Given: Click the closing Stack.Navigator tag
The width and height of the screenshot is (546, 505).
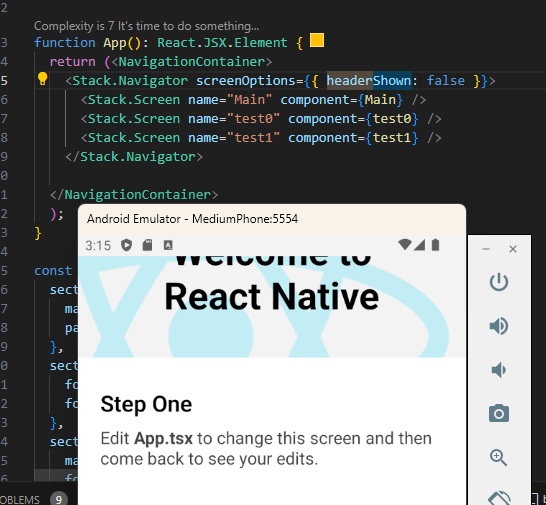Looking at the screenshot, I should 134,157.
